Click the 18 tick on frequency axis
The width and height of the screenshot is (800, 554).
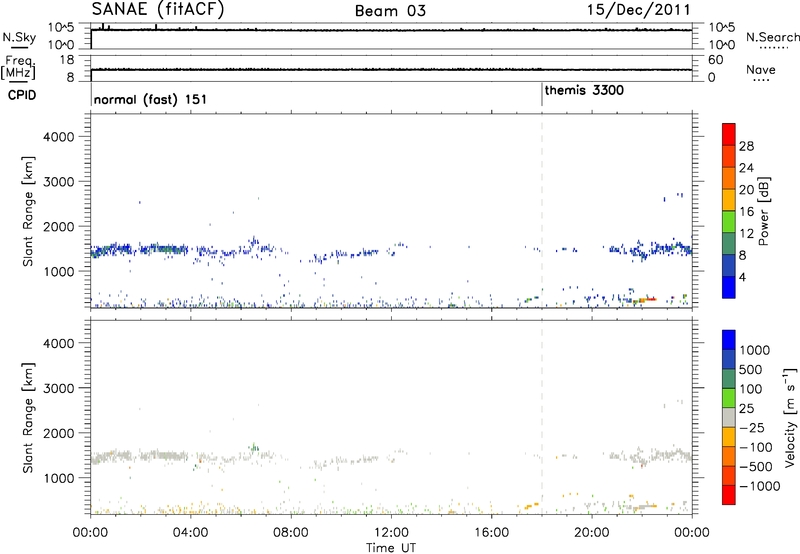[67, 60]
